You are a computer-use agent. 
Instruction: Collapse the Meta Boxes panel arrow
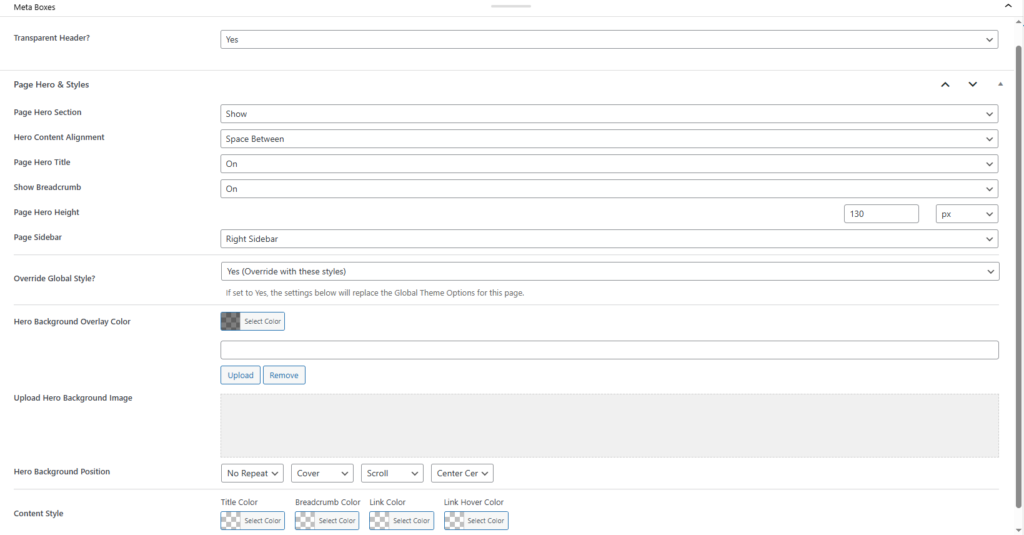[x=1007, y=6]
